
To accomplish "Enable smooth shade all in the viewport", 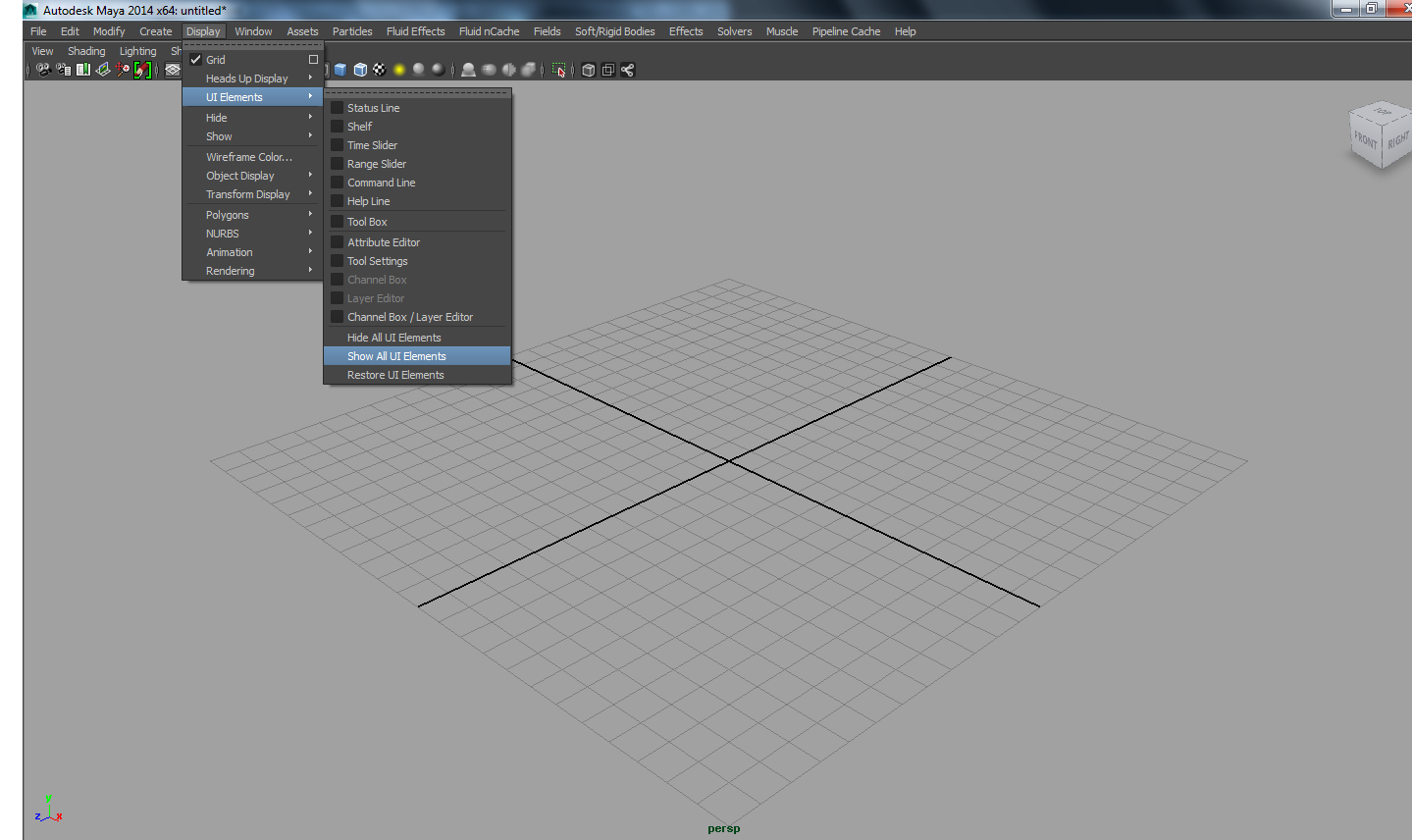I will 340,70.
